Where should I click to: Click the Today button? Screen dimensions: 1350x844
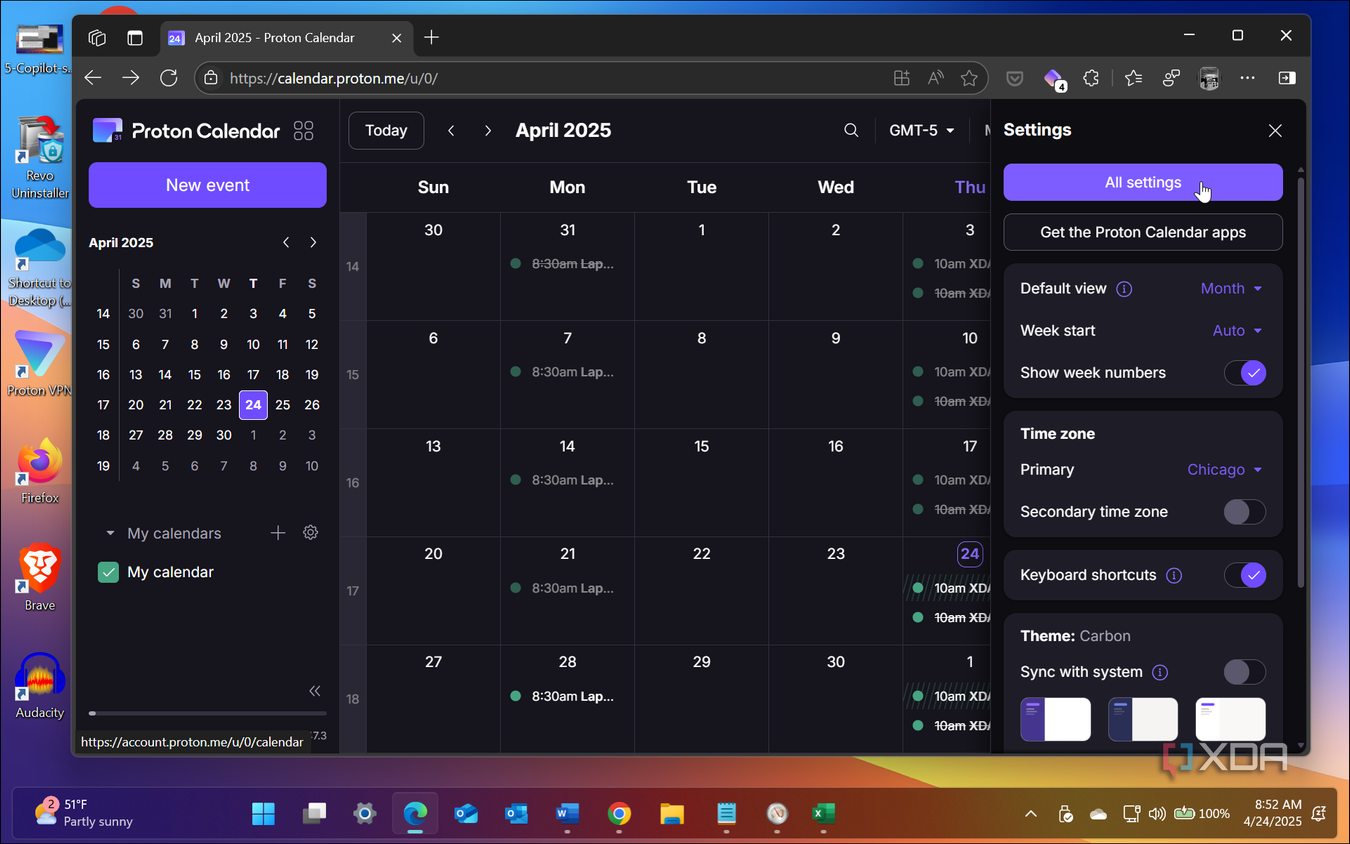[x=386, y=131]
